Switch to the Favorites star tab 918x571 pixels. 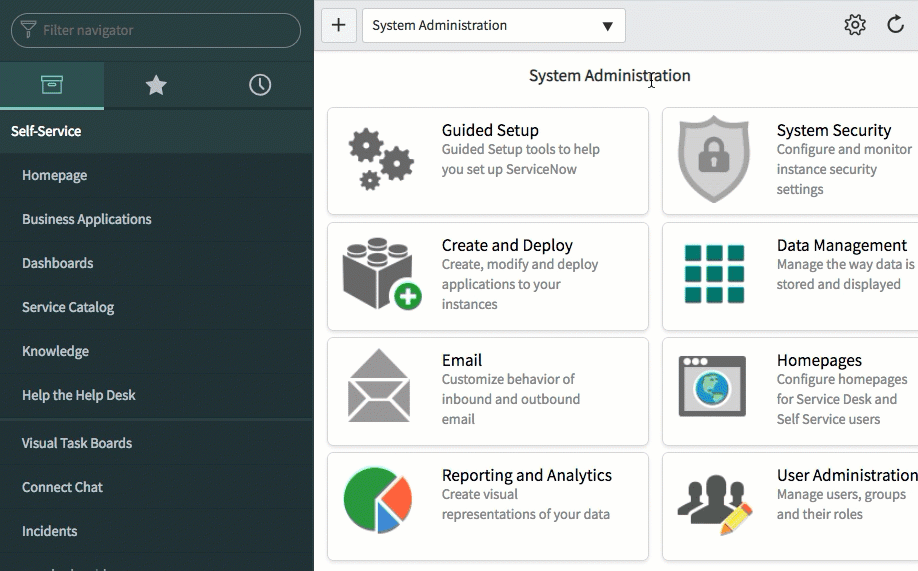coord(156,85)
